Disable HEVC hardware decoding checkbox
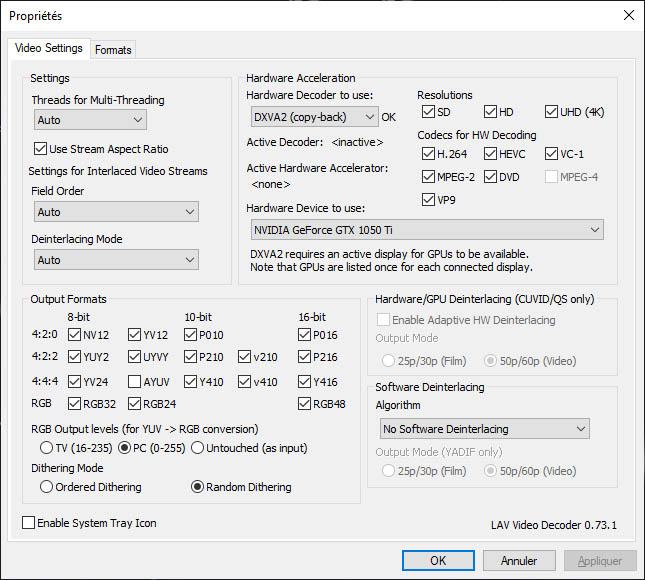This screenshot has height=580, width=645. (491, 154)
